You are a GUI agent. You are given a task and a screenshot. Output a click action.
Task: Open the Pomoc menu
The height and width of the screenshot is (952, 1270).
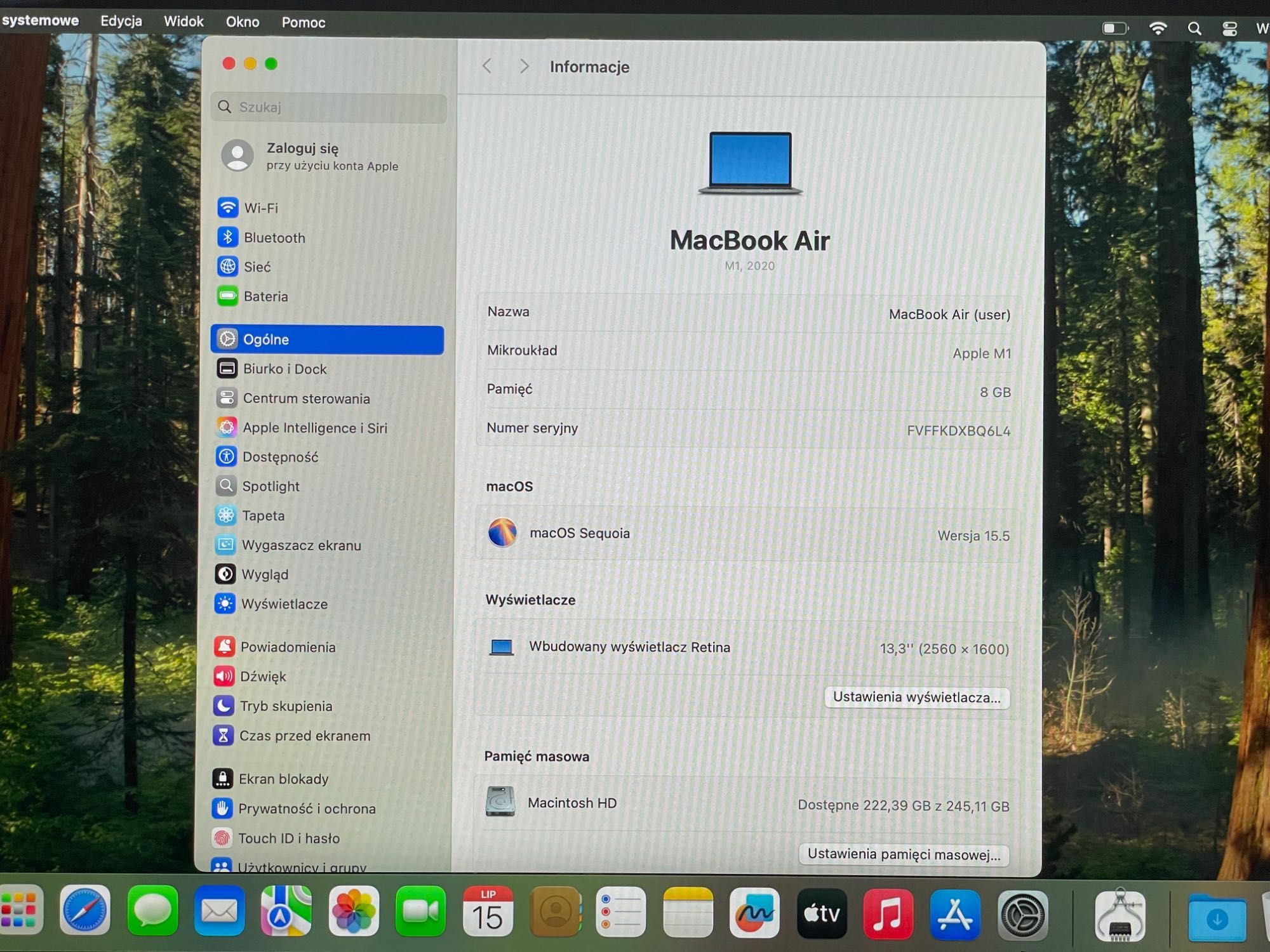(x=304, y=23)
